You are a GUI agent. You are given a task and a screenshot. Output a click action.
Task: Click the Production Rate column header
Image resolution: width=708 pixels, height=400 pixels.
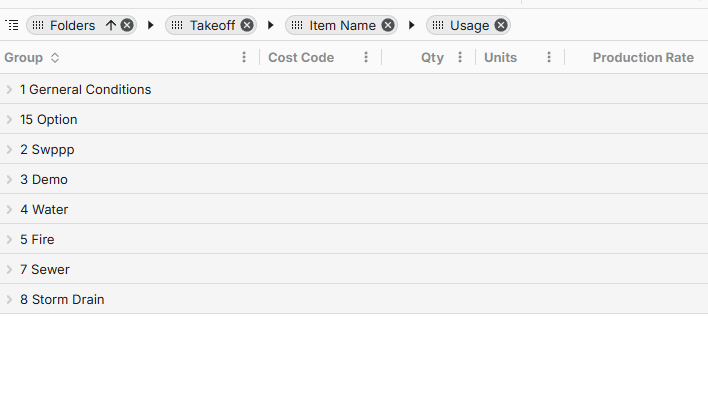[x=642, y=58]
